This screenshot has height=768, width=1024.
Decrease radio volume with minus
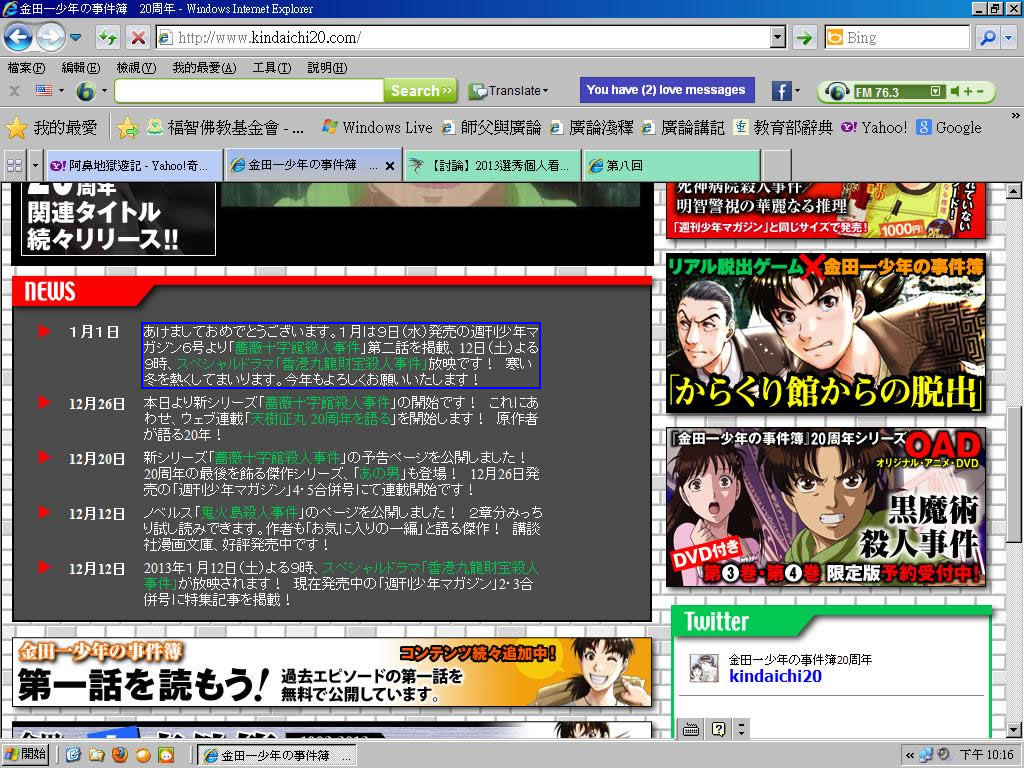980,91
